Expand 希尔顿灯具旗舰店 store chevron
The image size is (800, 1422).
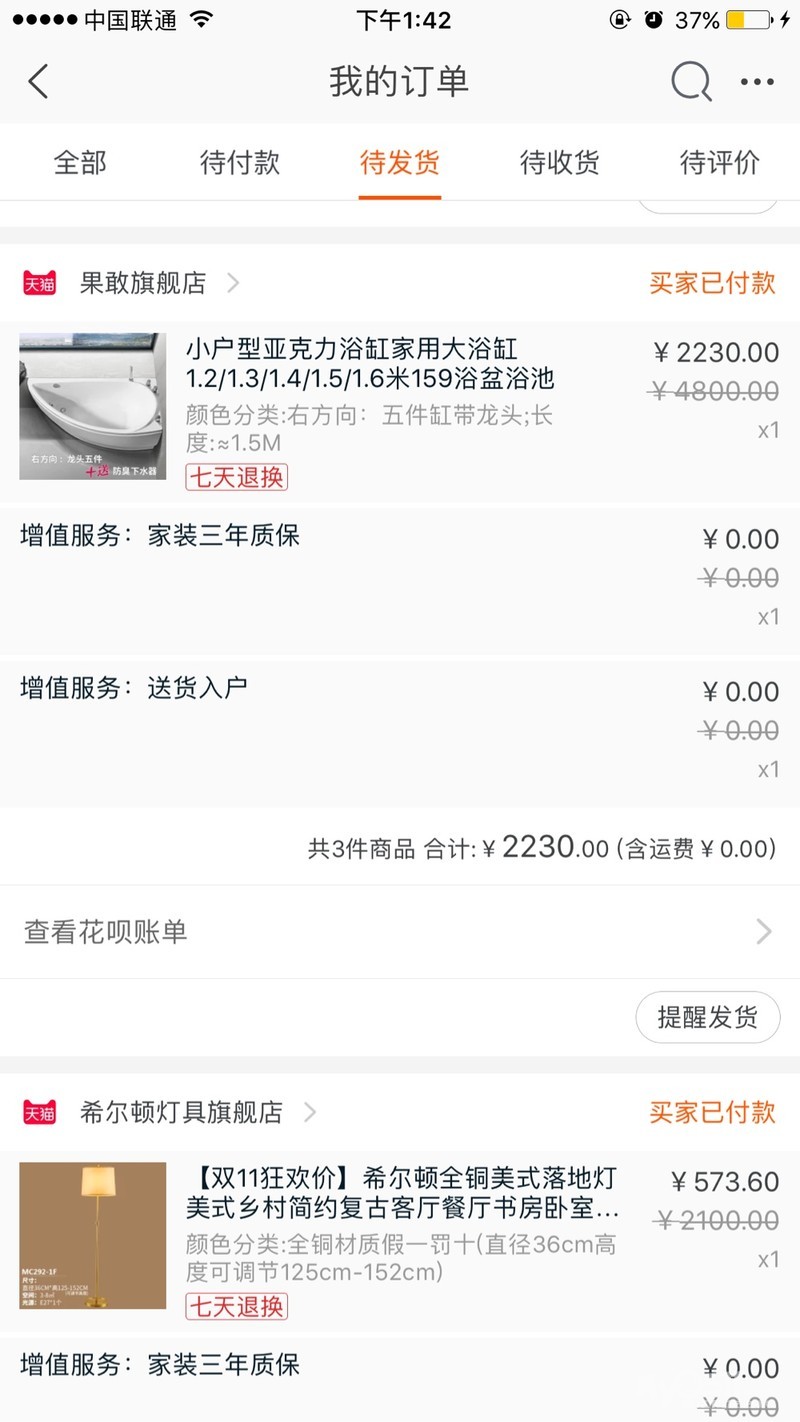click(x=310, y=1112)
